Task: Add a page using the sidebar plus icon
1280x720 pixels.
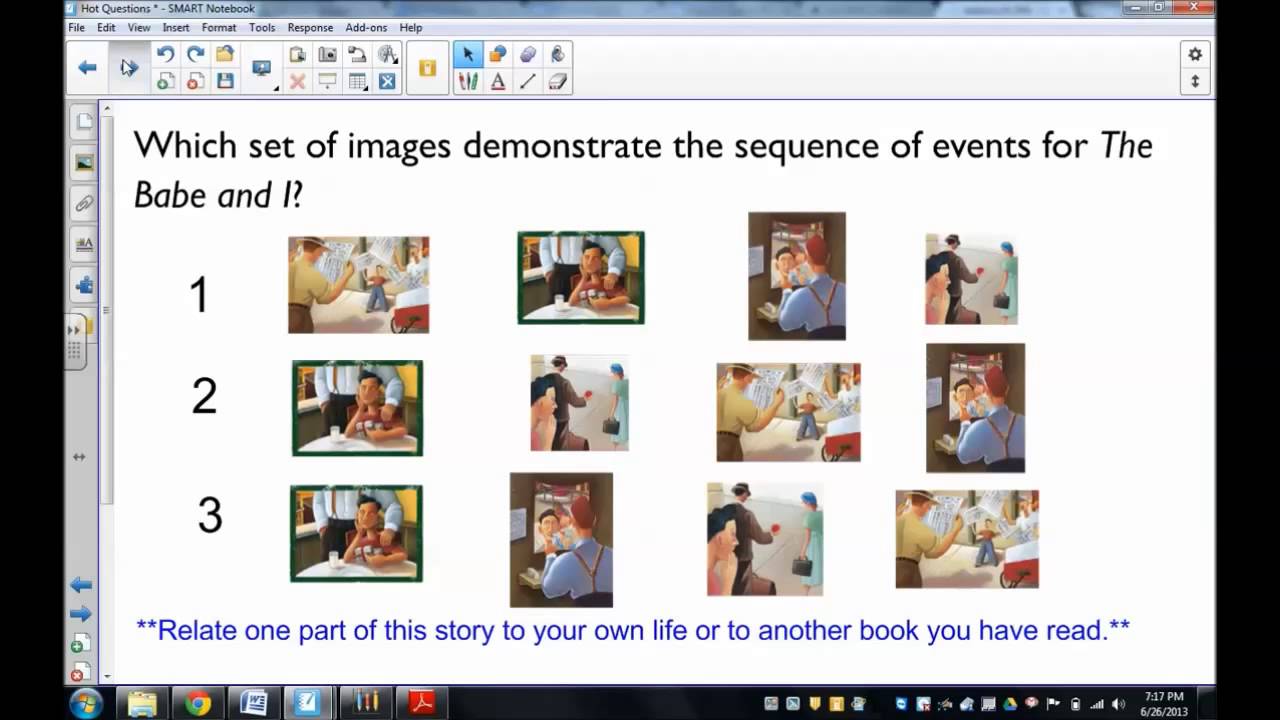Action: [81, 643]
